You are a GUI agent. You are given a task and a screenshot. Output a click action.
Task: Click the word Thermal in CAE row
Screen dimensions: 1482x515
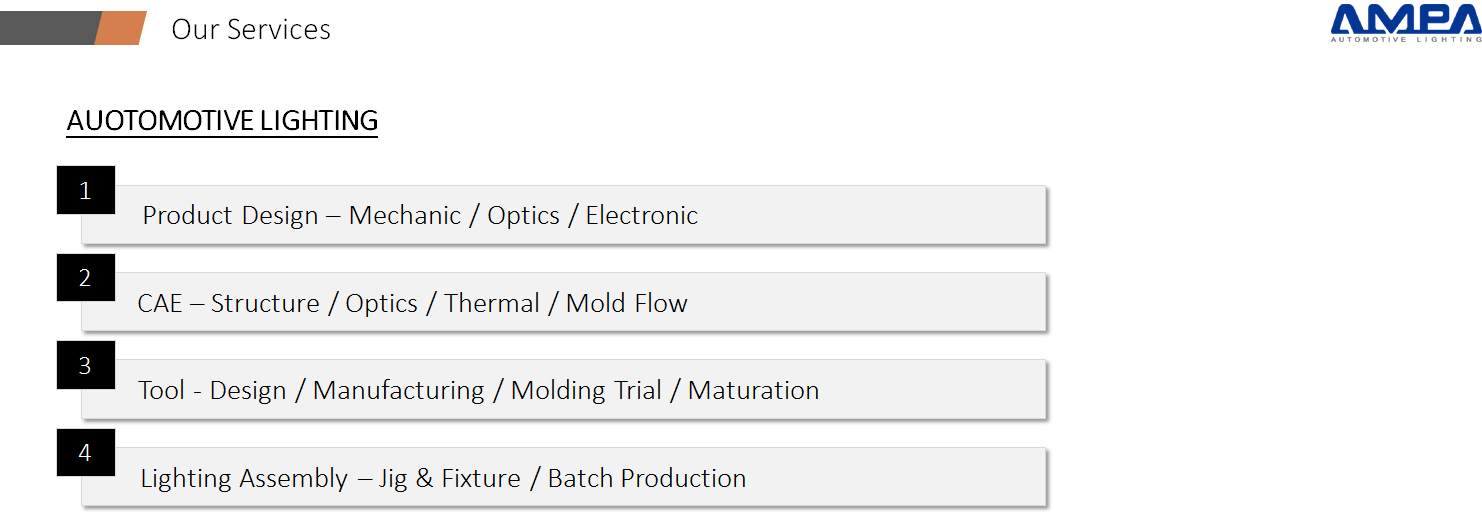tap(492, 303)
